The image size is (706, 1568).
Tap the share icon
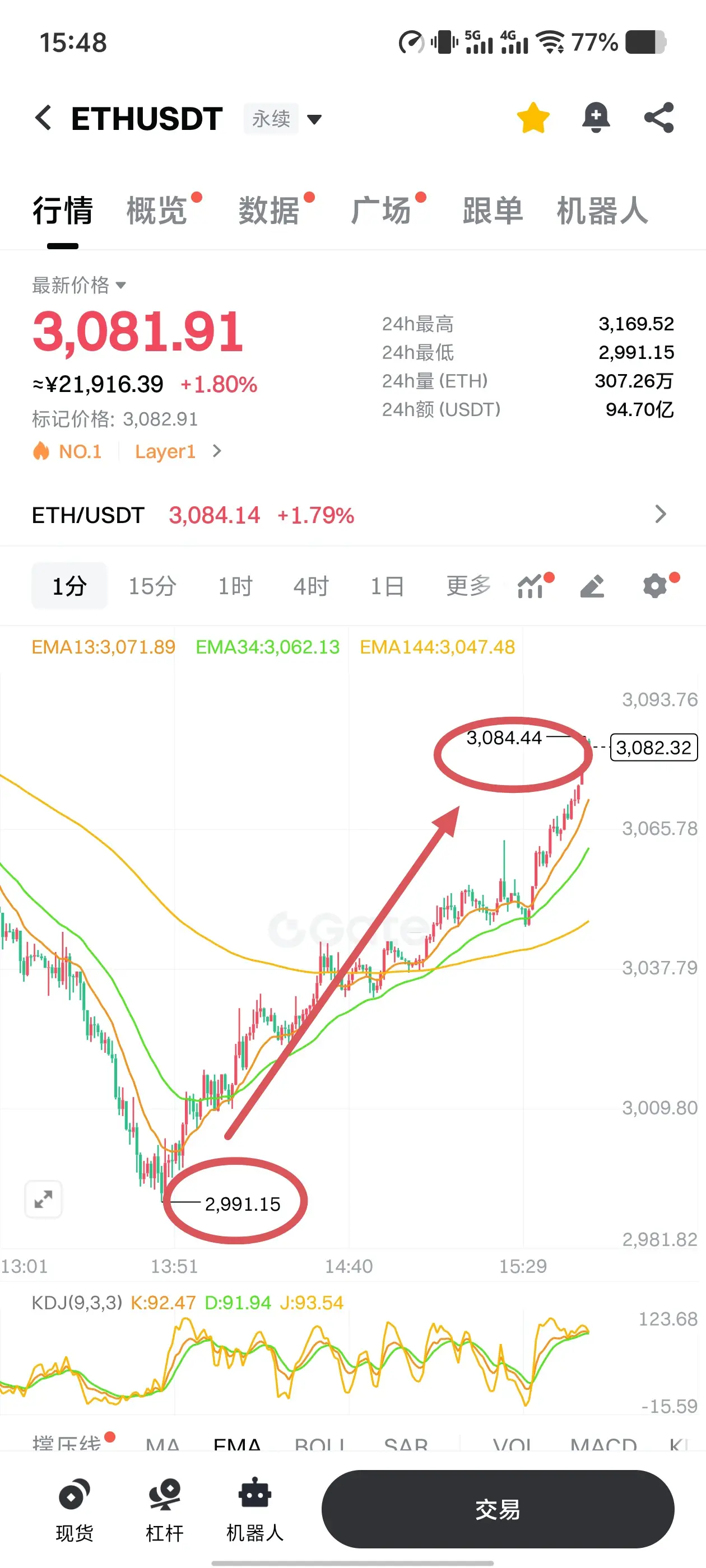(x=659, y=118)
